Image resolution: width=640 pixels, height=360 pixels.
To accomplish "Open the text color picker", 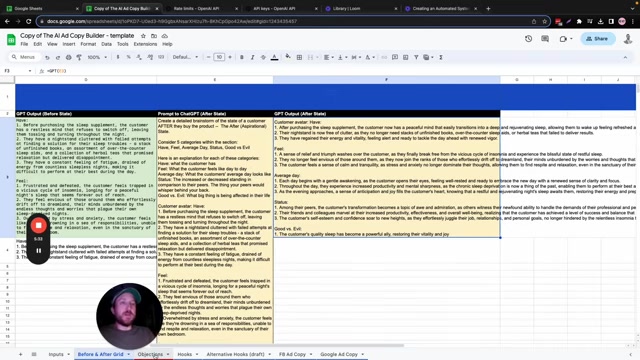I will pyautogui.click(x=274, y=58).
